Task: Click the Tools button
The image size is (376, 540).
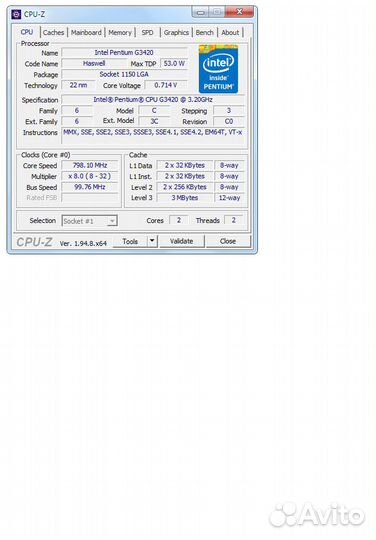Action: click(x=130, y=241)
